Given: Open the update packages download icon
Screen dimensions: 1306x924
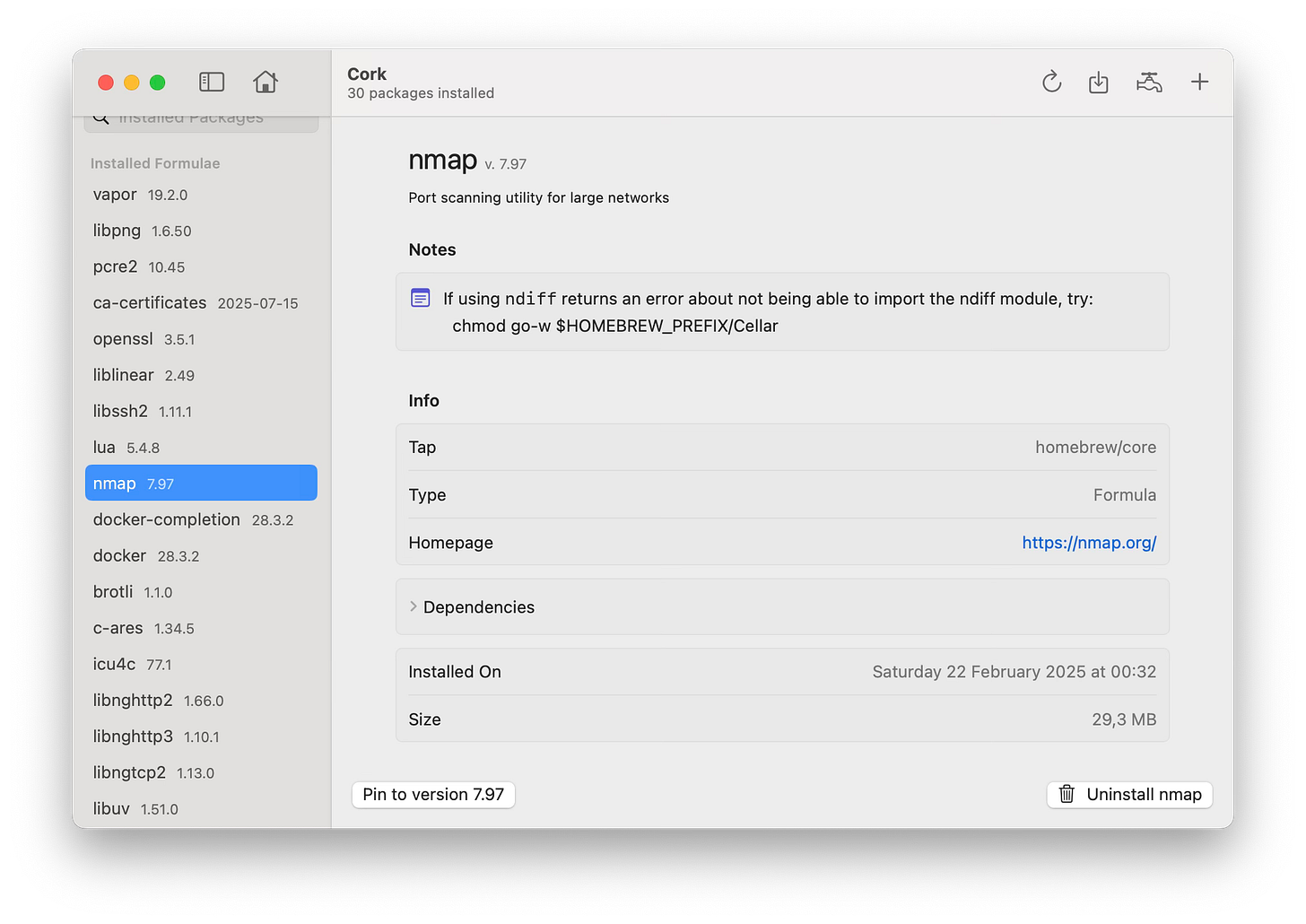Looking at the screenshot, I should click(1099, 83).
